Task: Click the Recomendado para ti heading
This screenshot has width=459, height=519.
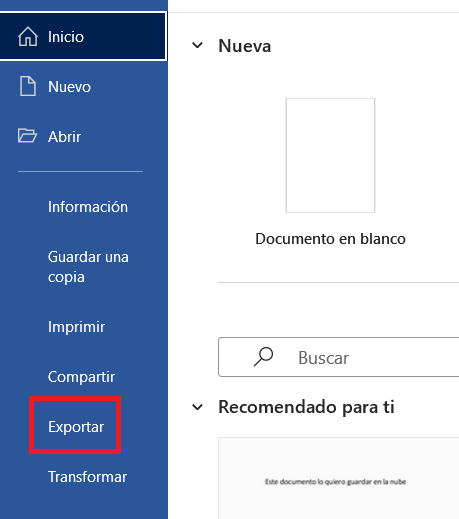Action: [x=306, y=407]
